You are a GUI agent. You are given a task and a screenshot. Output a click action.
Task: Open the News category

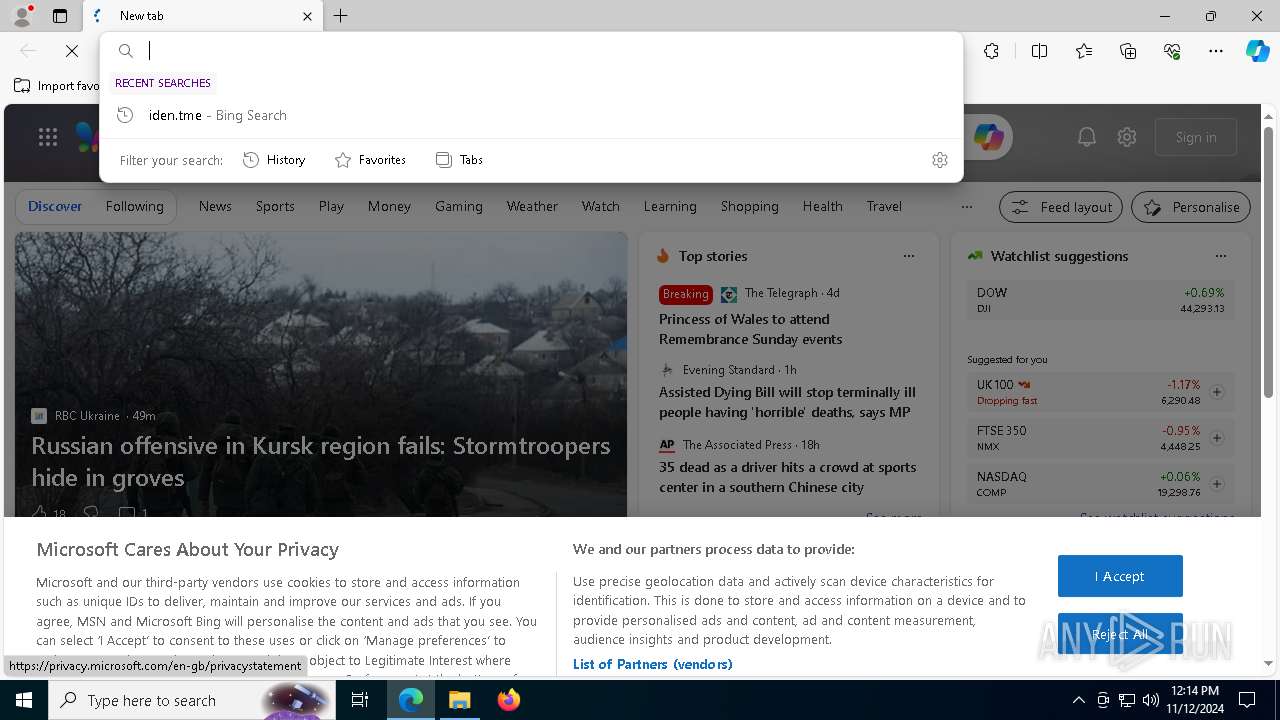point(215,206)
